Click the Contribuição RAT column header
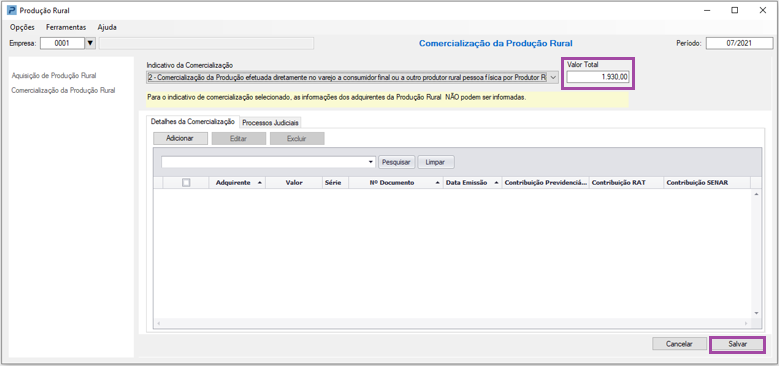 click(x=626, y=183)
